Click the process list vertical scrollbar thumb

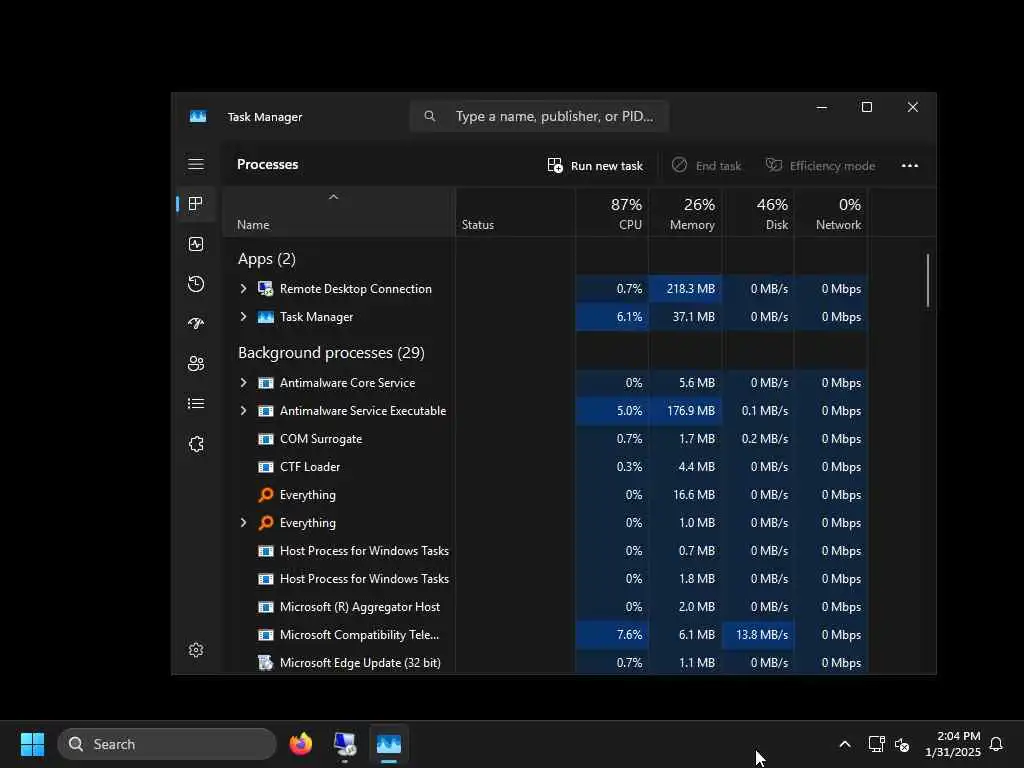pyautogui.click(x=927, y=280)
